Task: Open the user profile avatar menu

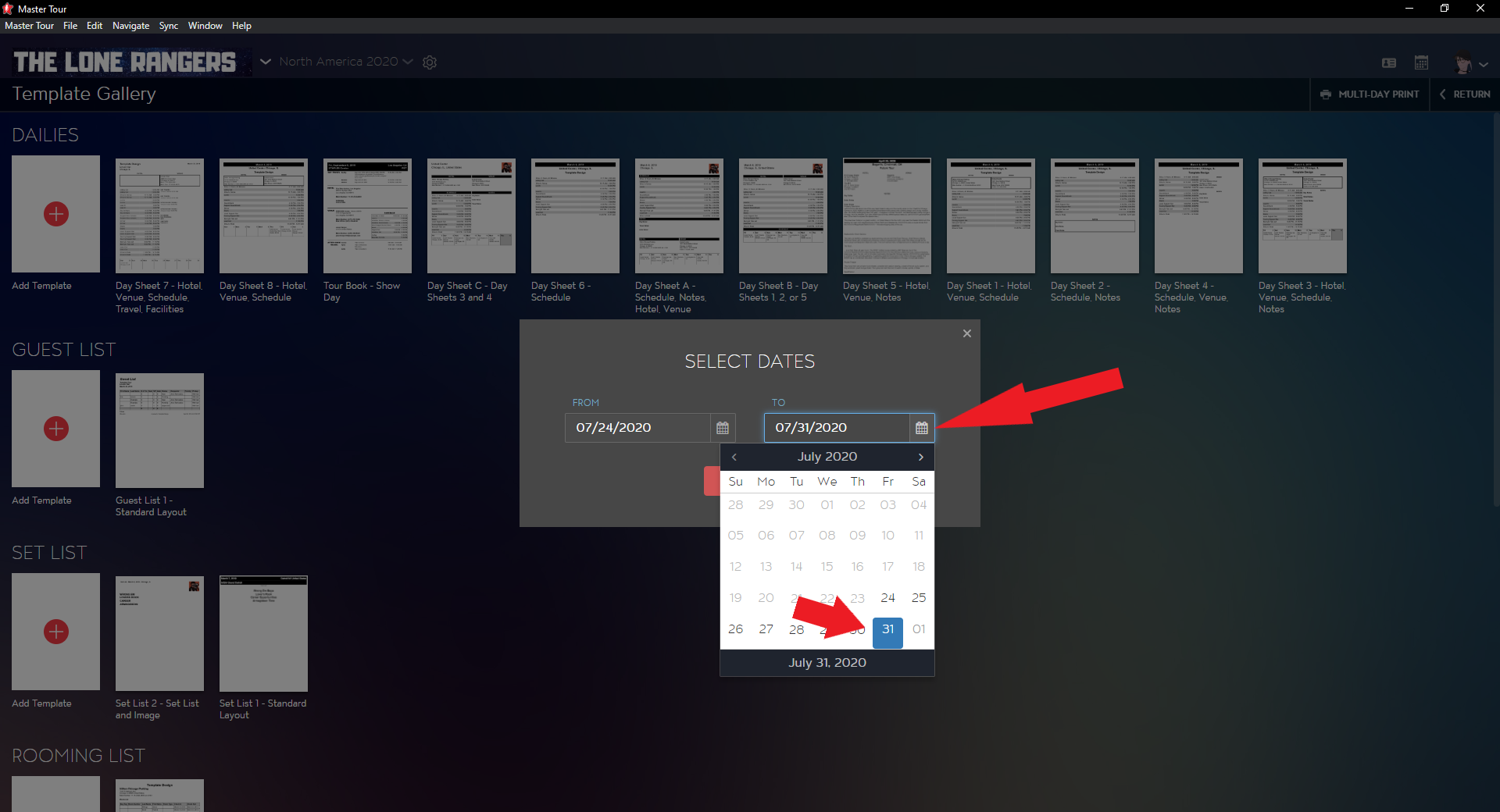Action: click(x=1471, y=62)
